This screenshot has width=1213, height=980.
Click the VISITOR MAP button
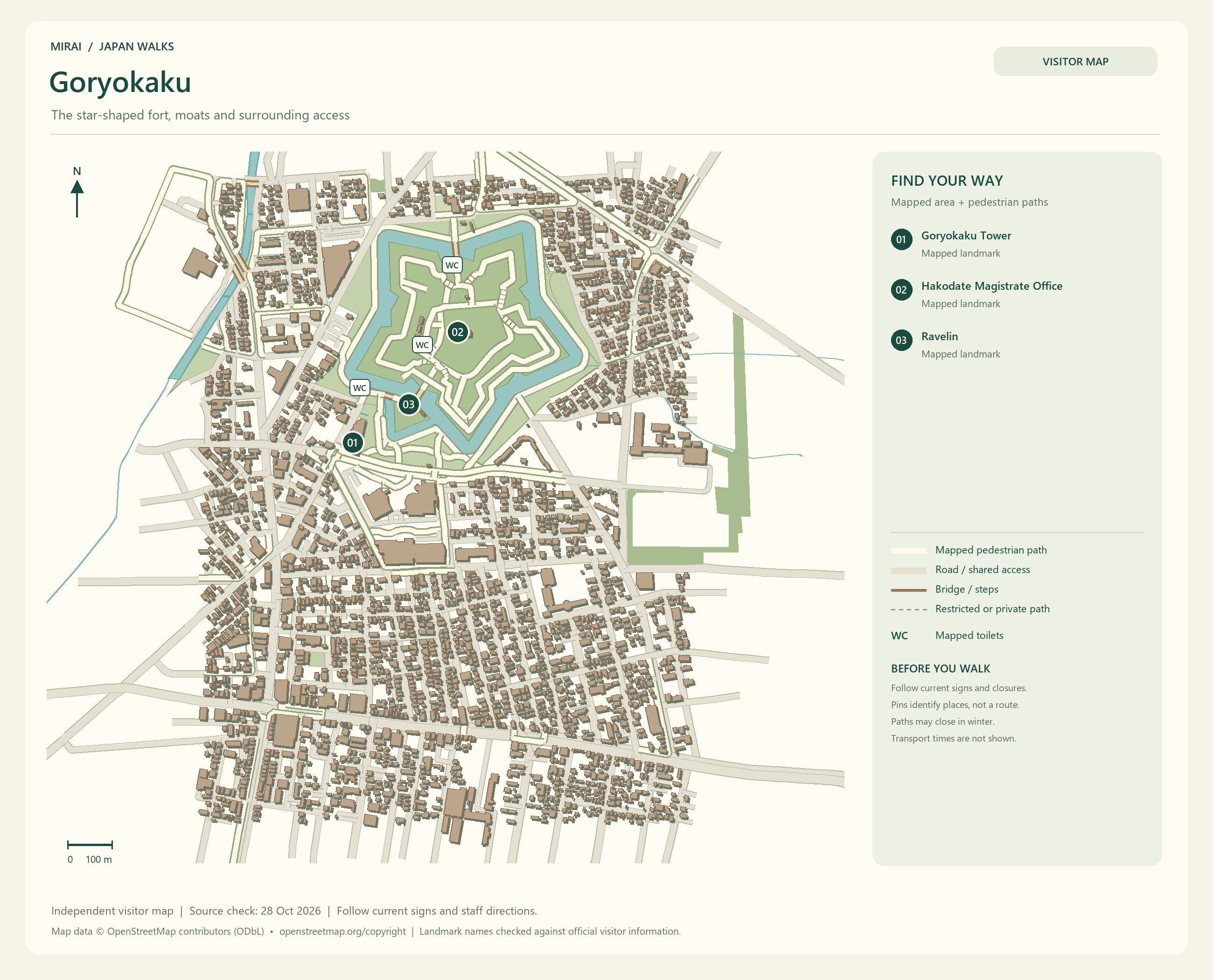coord(1075,62)
